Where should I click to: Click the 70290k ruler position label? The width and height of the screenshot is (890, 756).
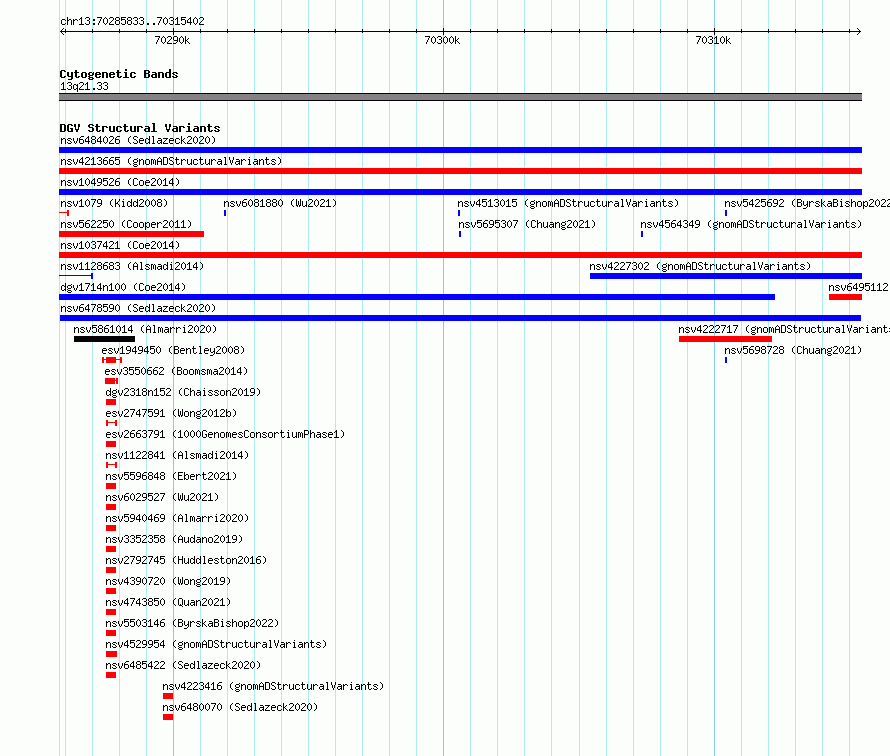tap(172, 40)
